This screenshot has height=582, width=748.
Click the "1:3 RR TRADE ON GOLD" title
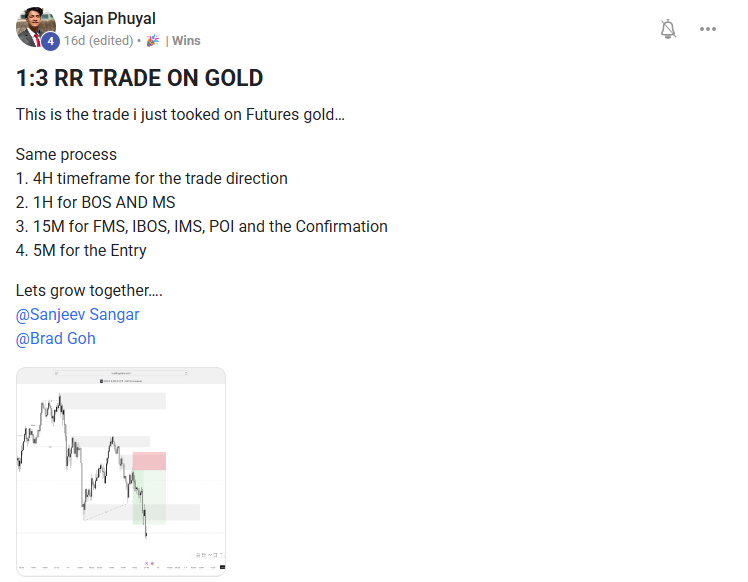point(140,78)
